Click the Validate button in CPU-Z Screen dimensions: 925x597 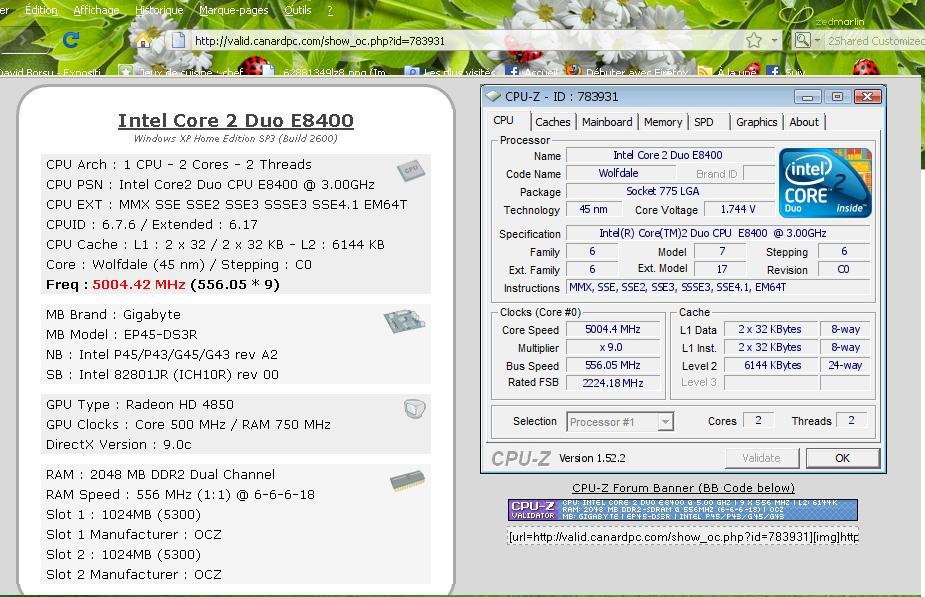(762, 458)
